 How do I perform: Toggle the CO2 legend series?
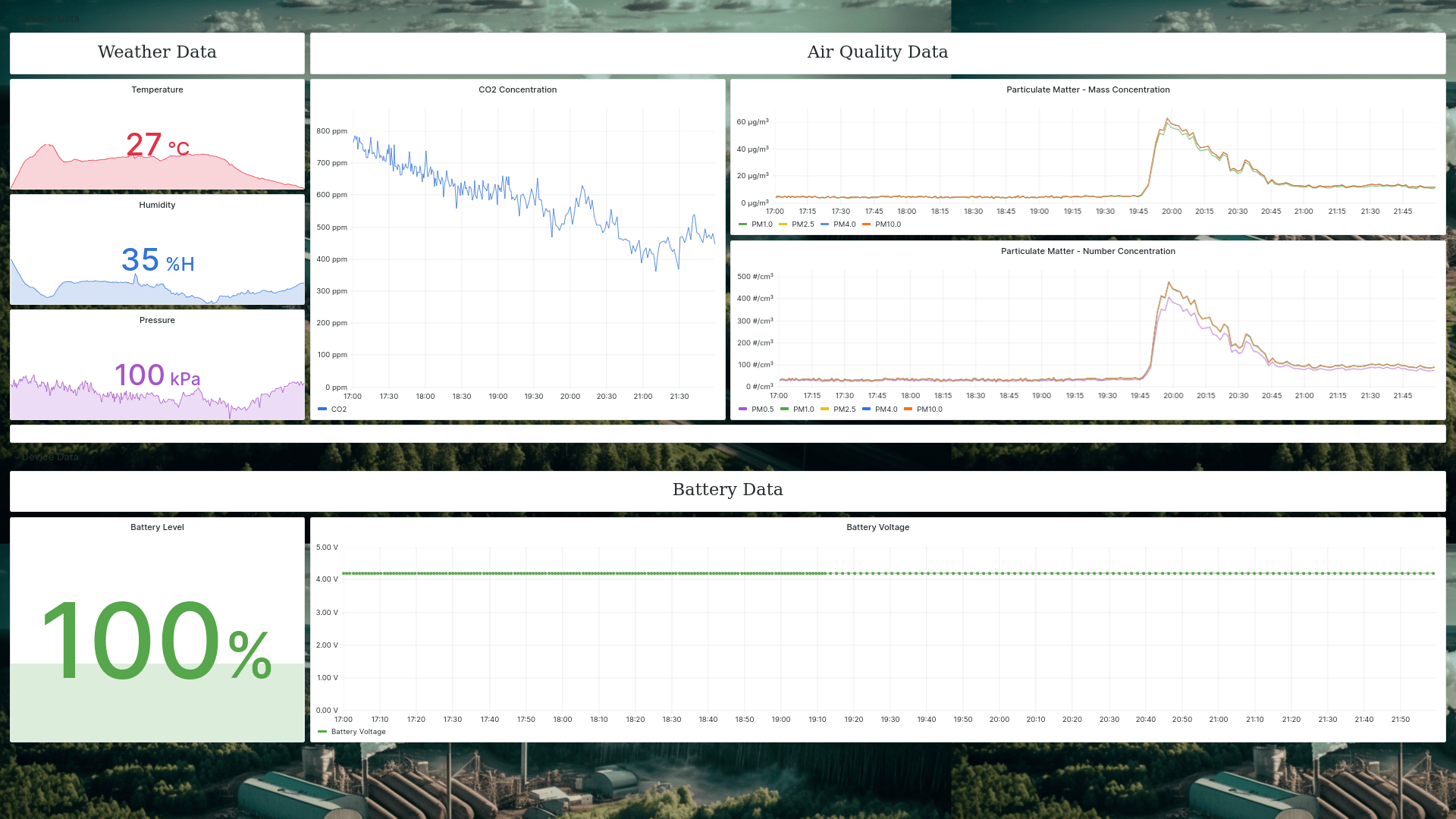click(338, 409)
